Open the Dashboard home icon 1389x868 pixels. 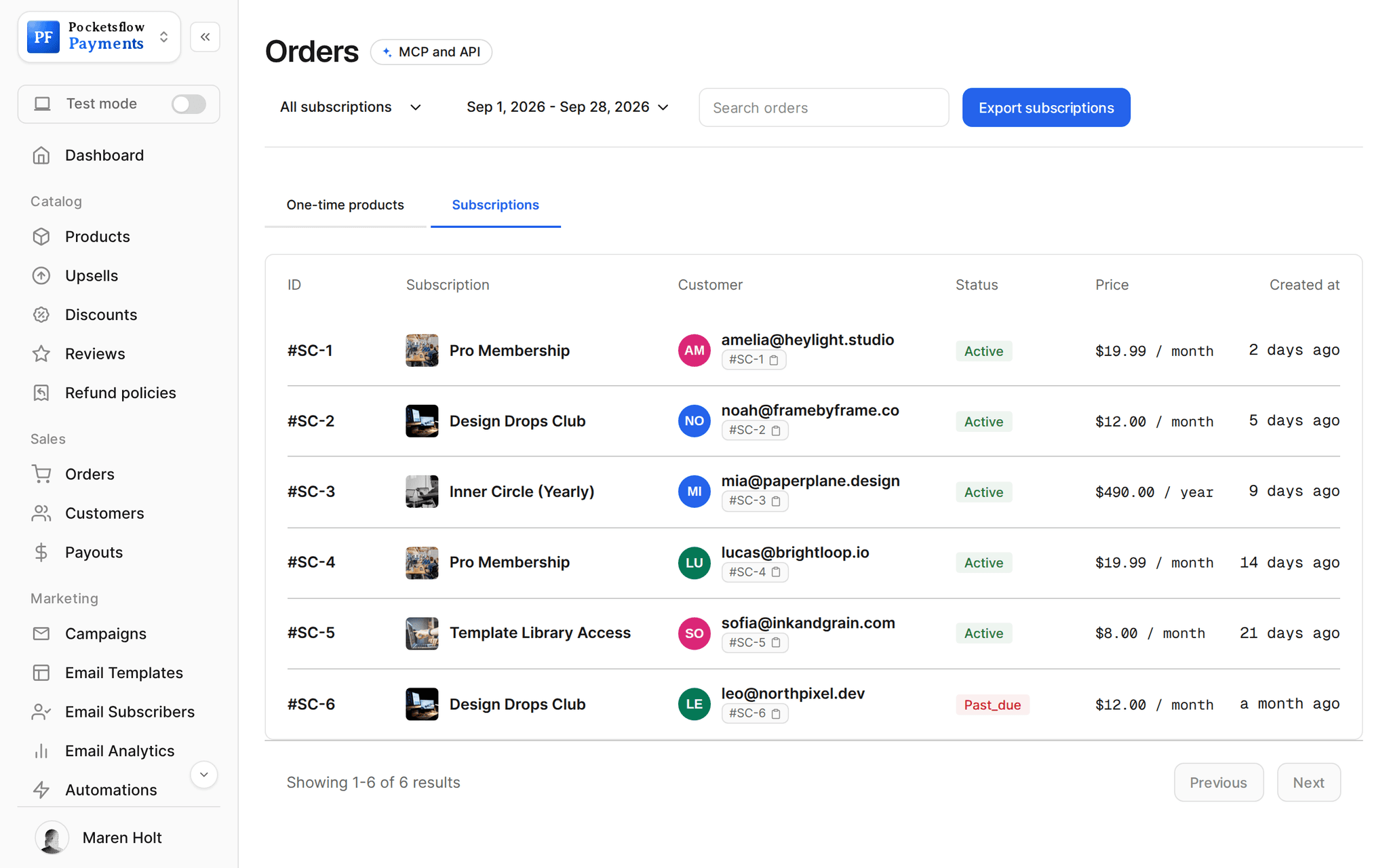click(41, 155)
